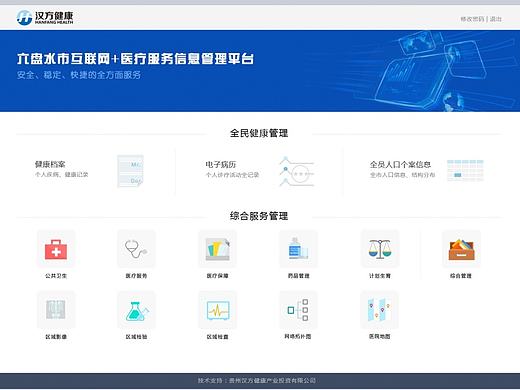Open the 区域检查 heartbeat monitor icon
The image size is (520, 390).
click(217, 310)
